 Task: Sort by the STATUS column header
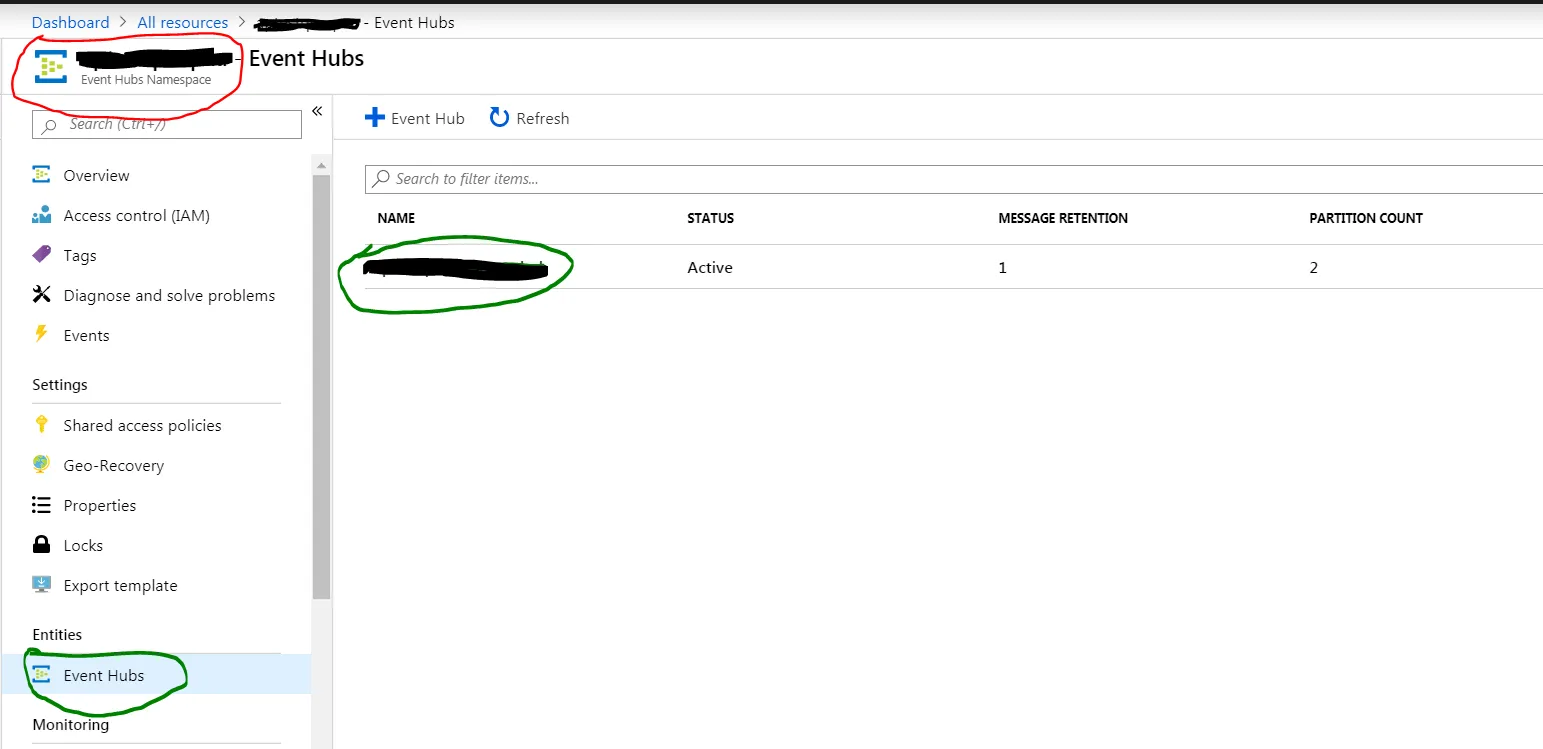(x=710, y=218)
